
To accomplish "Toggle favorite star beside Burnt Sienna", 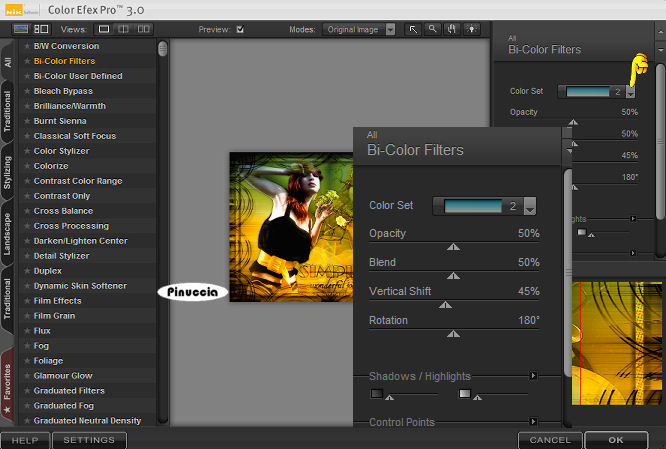I will click(27, 121).
